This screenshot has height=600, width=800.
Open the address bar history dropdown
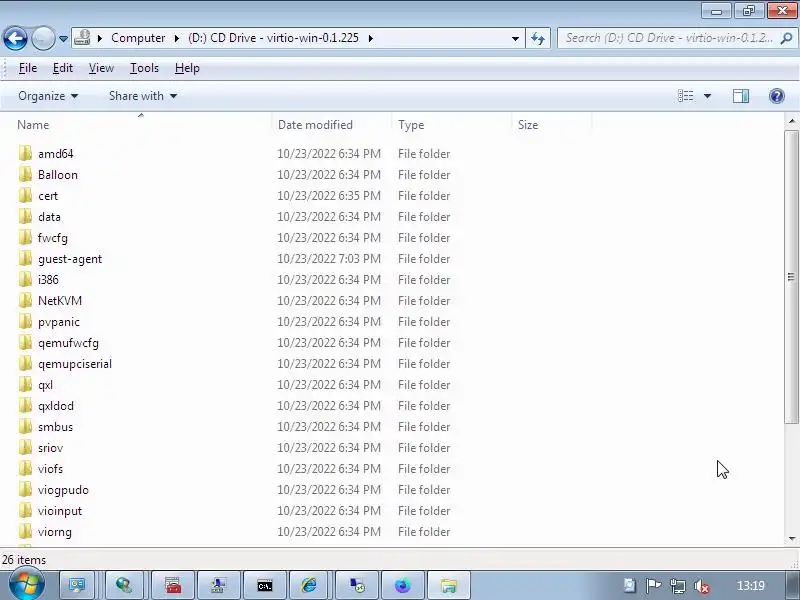tap(515, 39)
